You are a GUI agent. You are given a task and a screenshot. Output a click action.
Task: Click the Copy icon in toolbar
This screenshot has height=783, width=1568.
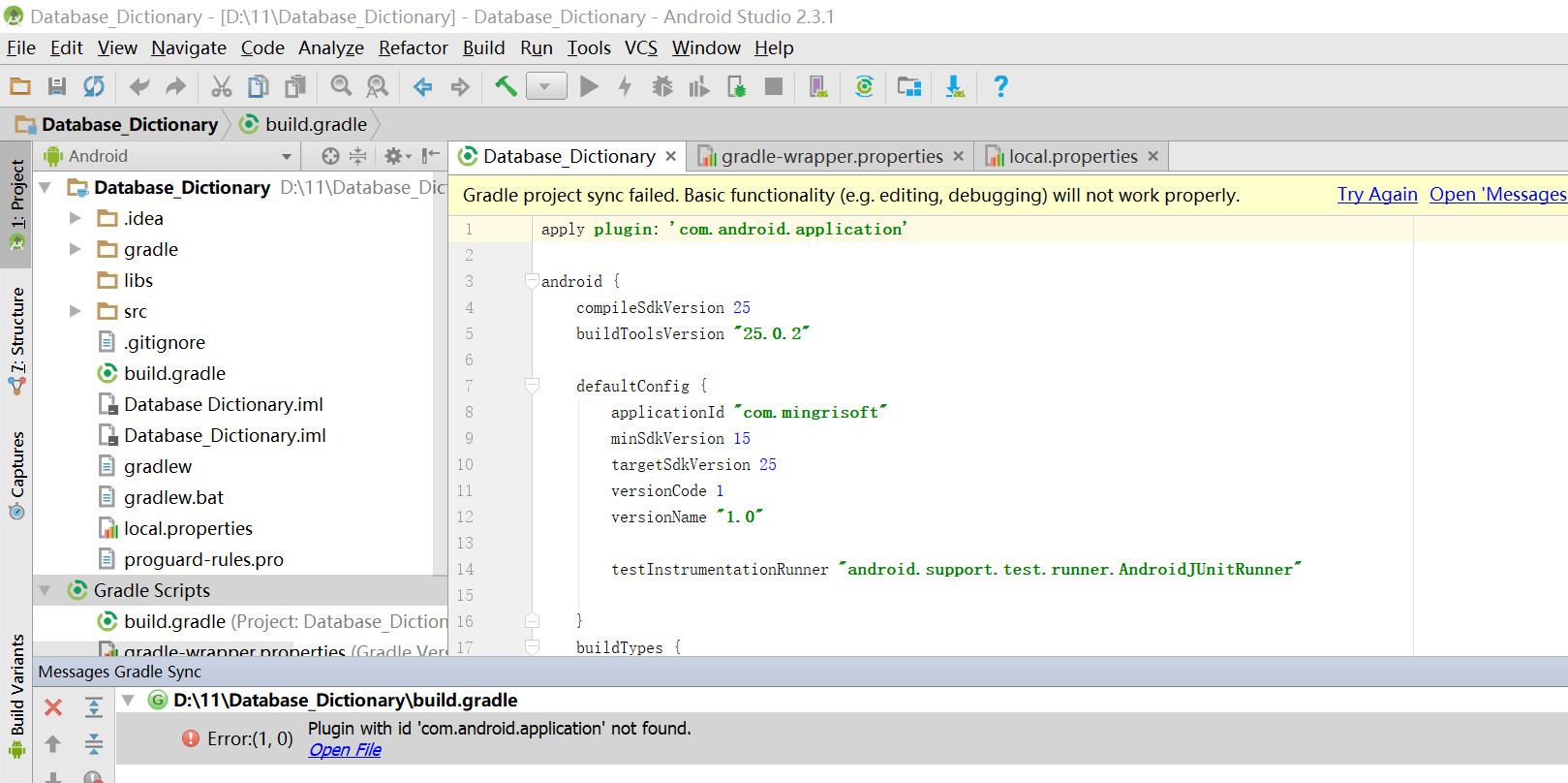pos(259,86)
